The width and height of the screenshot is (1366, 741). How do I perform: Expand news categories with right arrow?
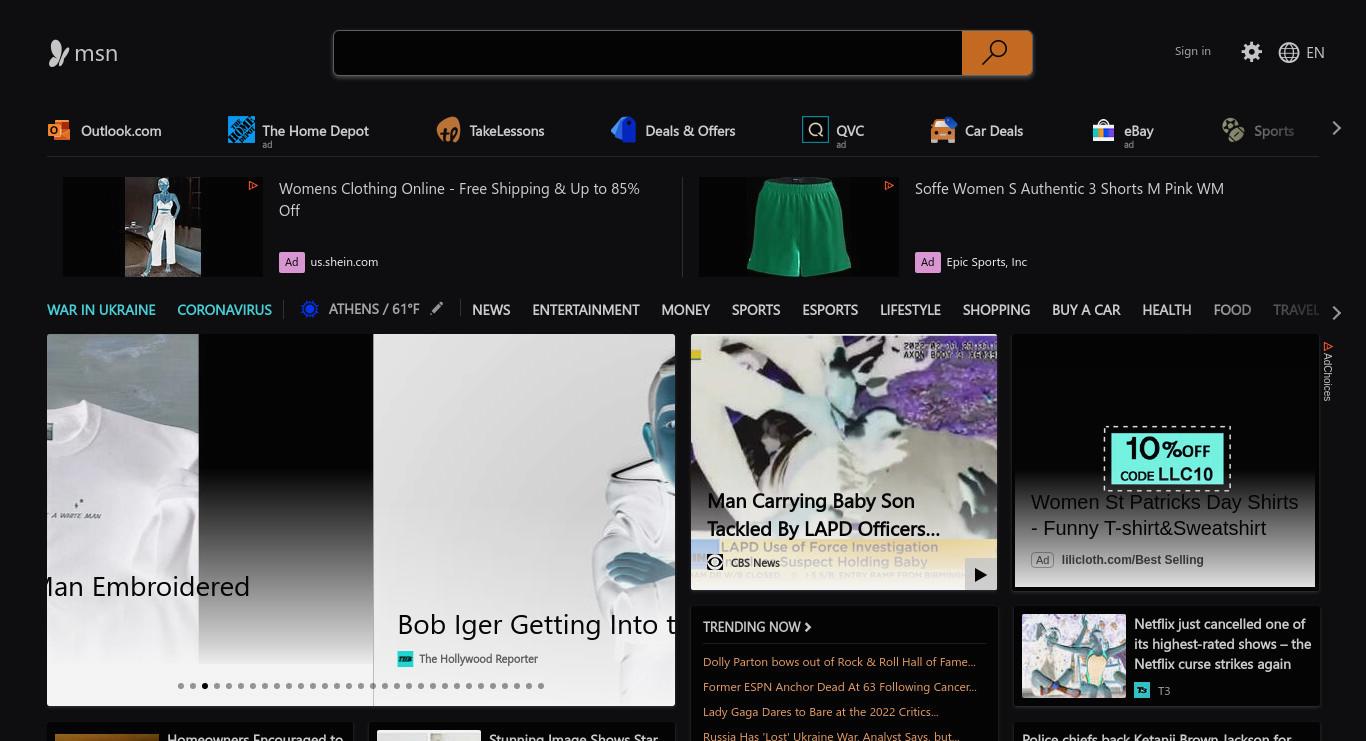[x=1337, y=312]
